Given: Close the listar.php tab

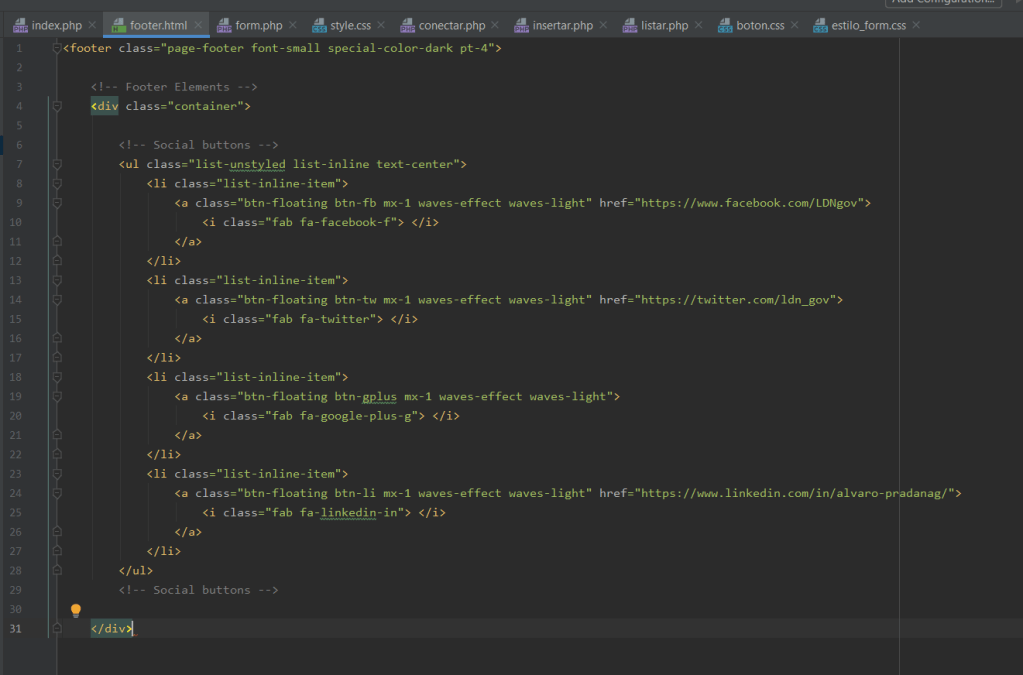Looking at the screenshot, I should (x=698, y=25).
